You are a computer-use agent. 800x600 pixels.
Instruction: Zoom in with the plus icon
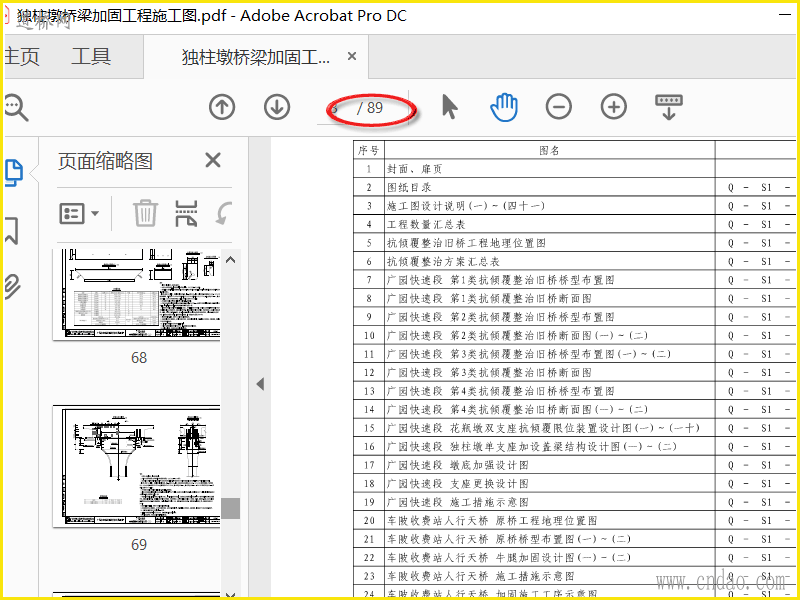[x=613, y=107]
